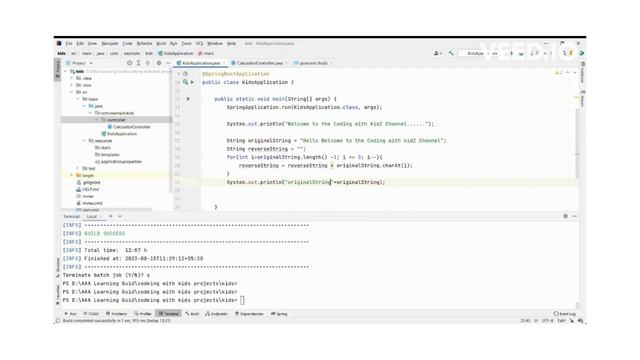Screen dimensions: 640x360
Task: Open Terminal panel settings gear
Action: click(565, 216)
